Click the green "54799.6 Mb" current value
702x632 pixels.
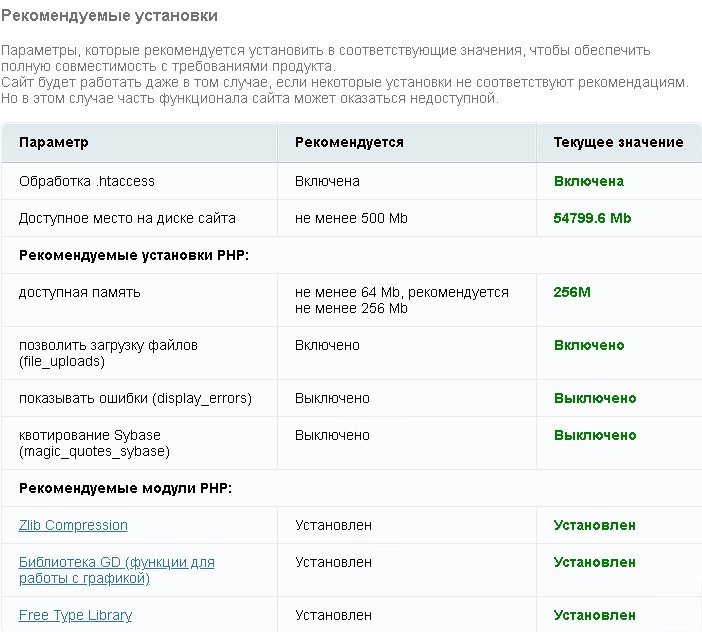[592, 218]
